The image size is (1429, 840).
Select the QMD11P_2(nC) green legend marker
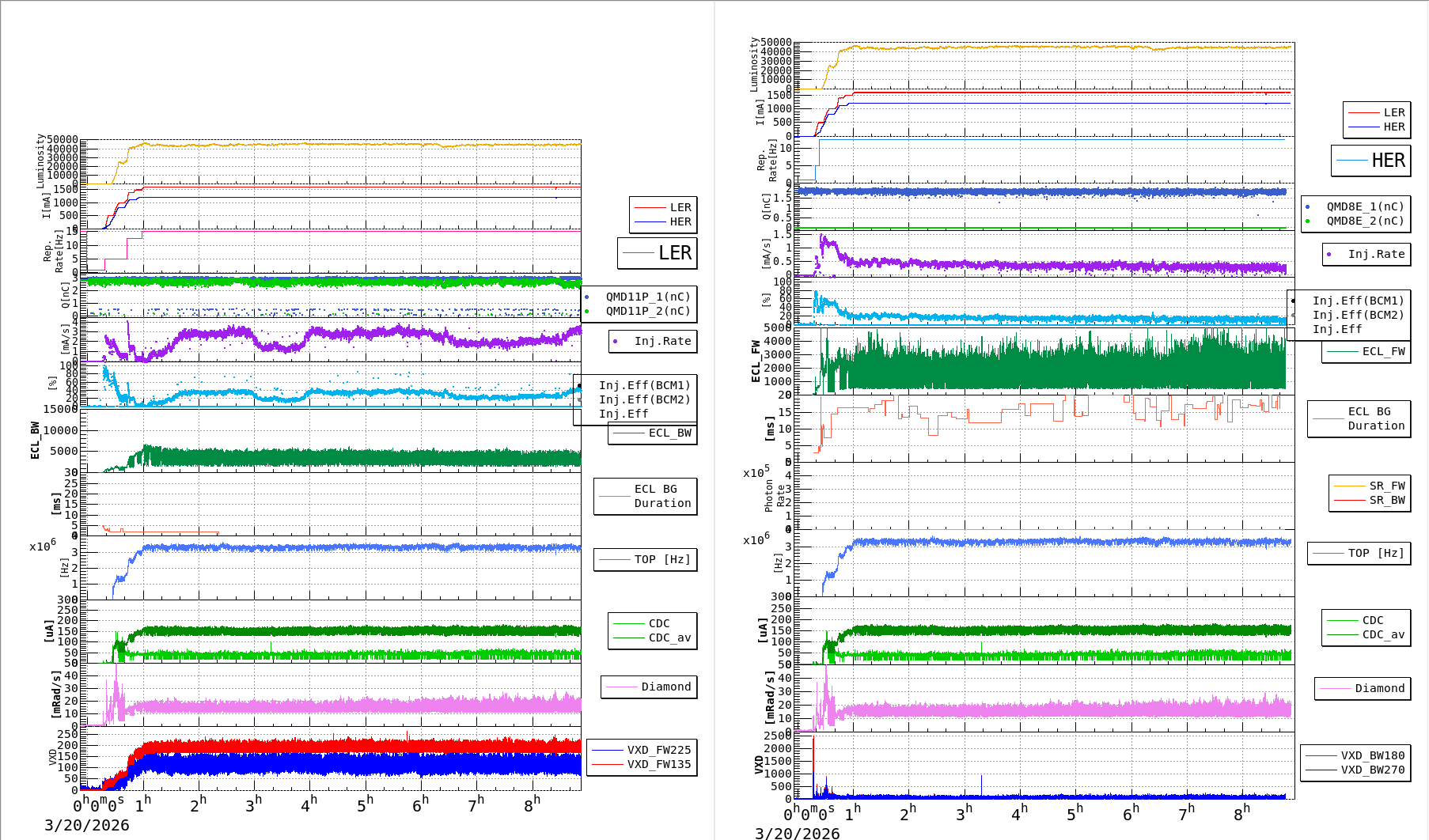(586, 312)
